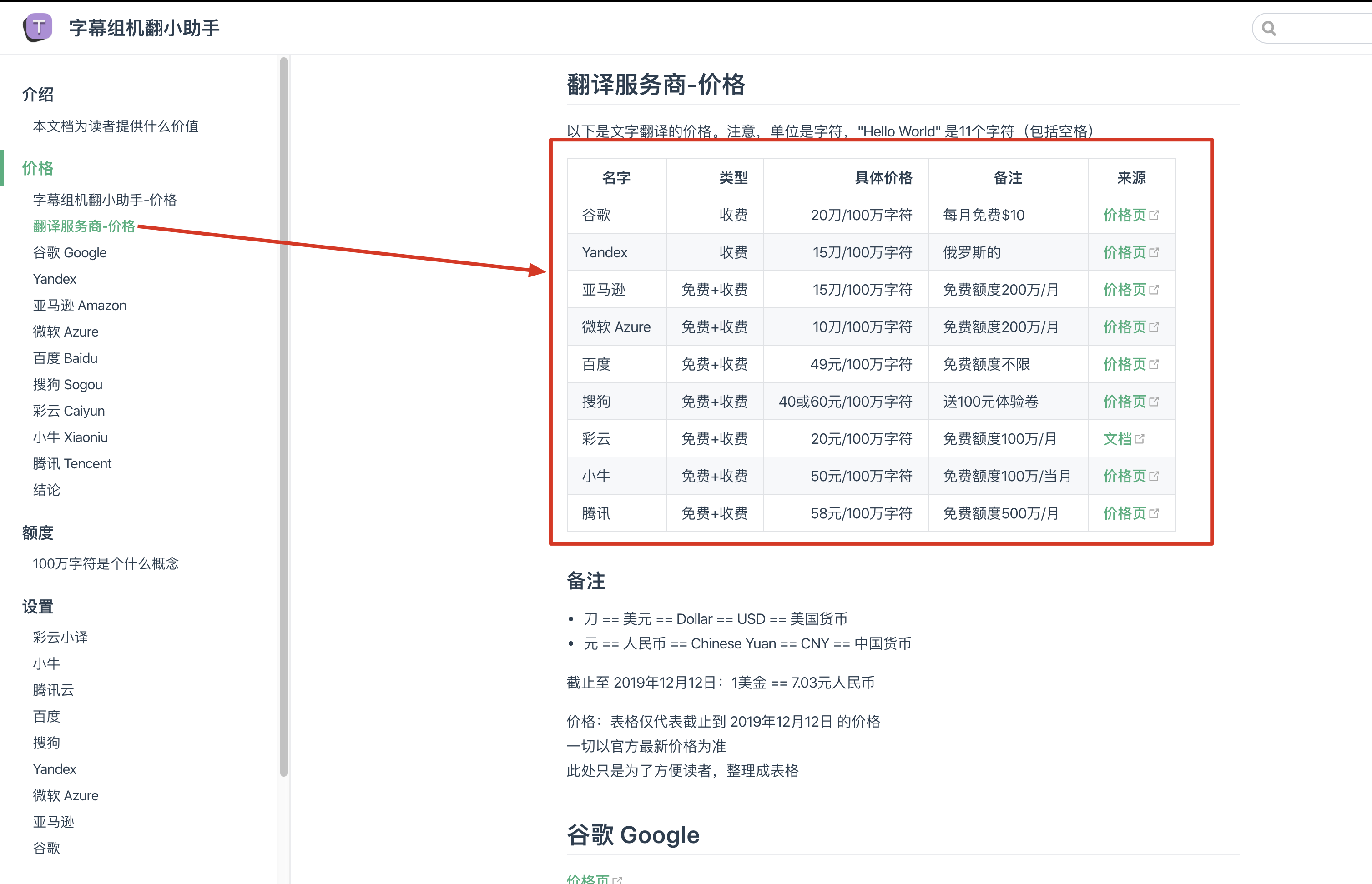The height and width of the screenshot is (884, 1372).
Task: Click external link icon in 搜狗 row
Action: tap(1155, 402)
